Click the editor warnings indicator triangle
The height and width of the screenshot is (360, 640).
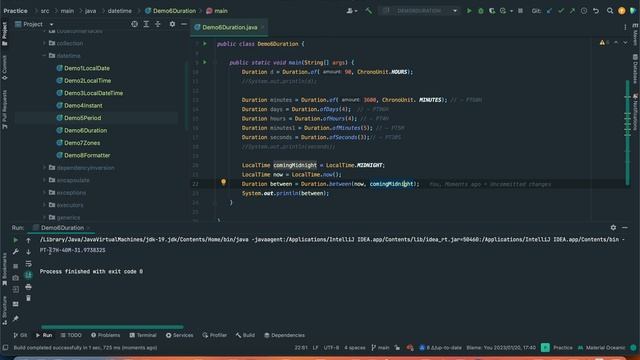click(602, 42)
